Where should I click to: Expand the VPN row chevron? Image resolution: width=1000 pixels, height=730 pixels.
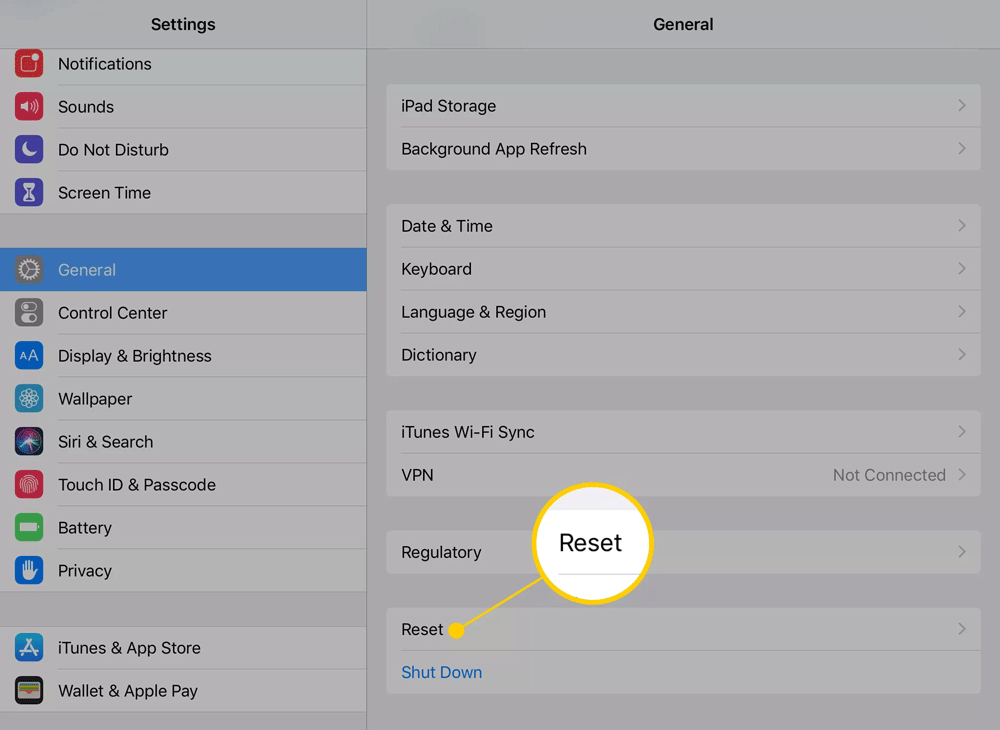point(962,475)
